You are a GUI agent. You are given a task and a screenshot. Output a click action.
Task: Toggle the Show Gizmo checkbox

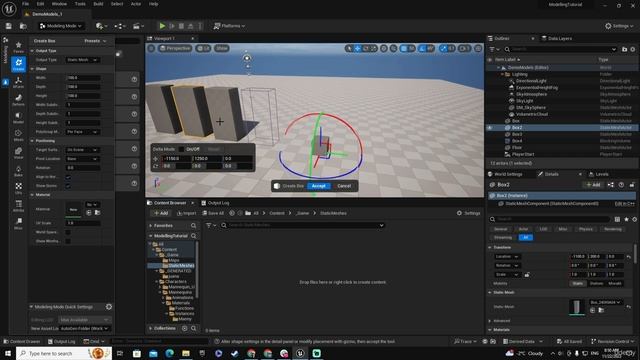(x=68, y=186)
